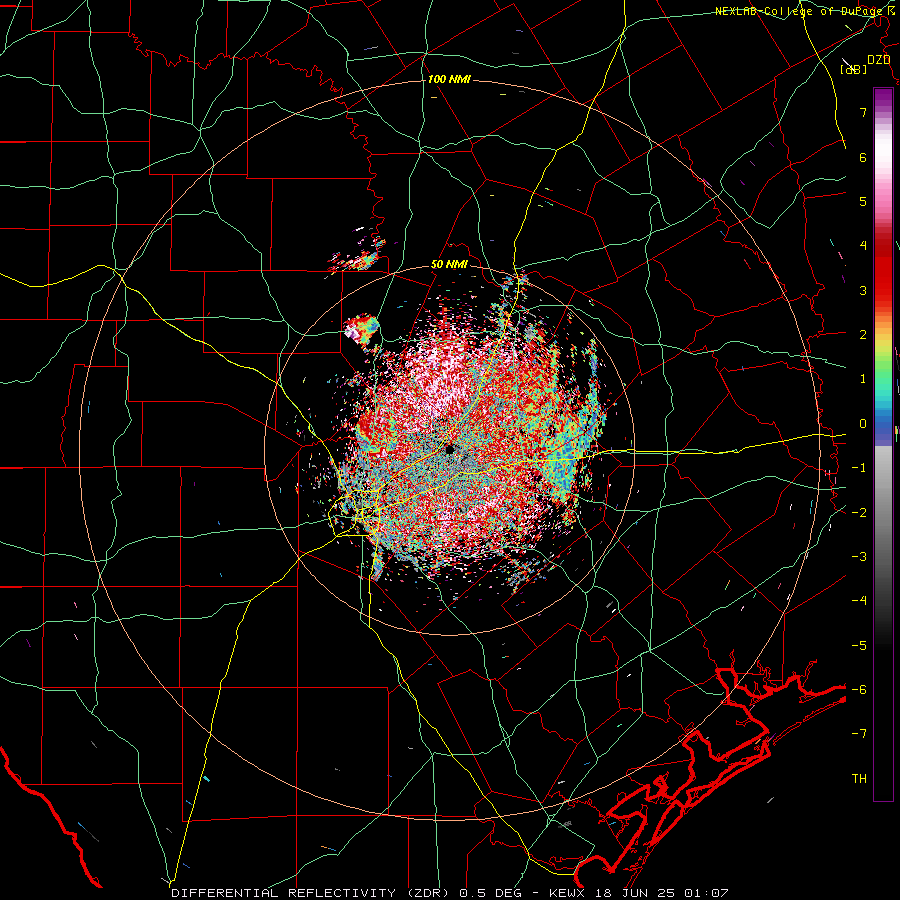Click the "0" value on the dB scale
The image size is (900, 900).
pos(863,424)
